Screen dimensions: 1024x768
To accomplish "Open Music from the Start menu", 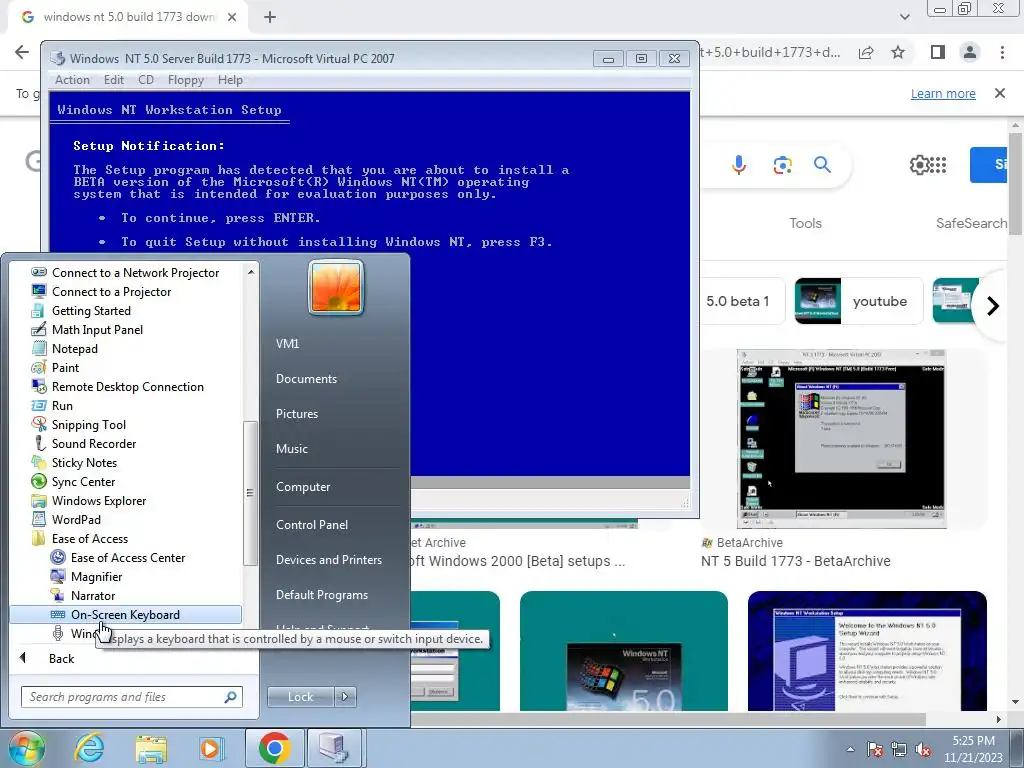I will 292,449.
